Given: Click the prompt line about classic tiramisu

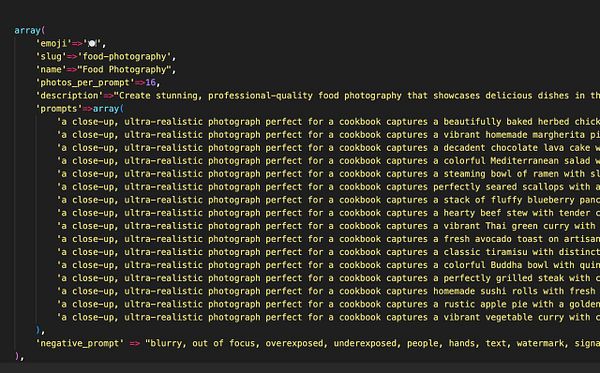Looking at the screenshot, I should (328, 252).
